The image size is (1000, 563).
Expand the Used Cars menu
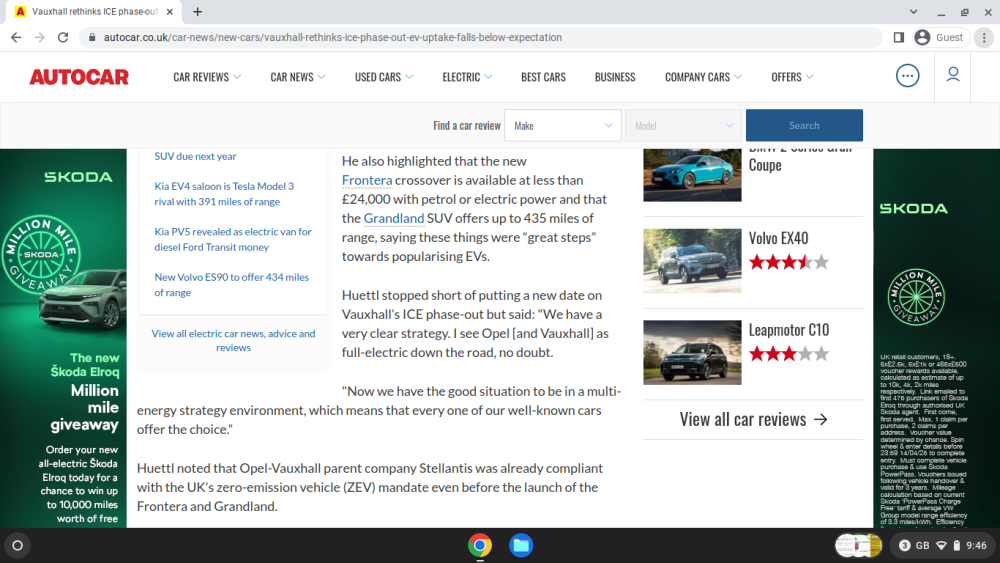click(384, 77)
